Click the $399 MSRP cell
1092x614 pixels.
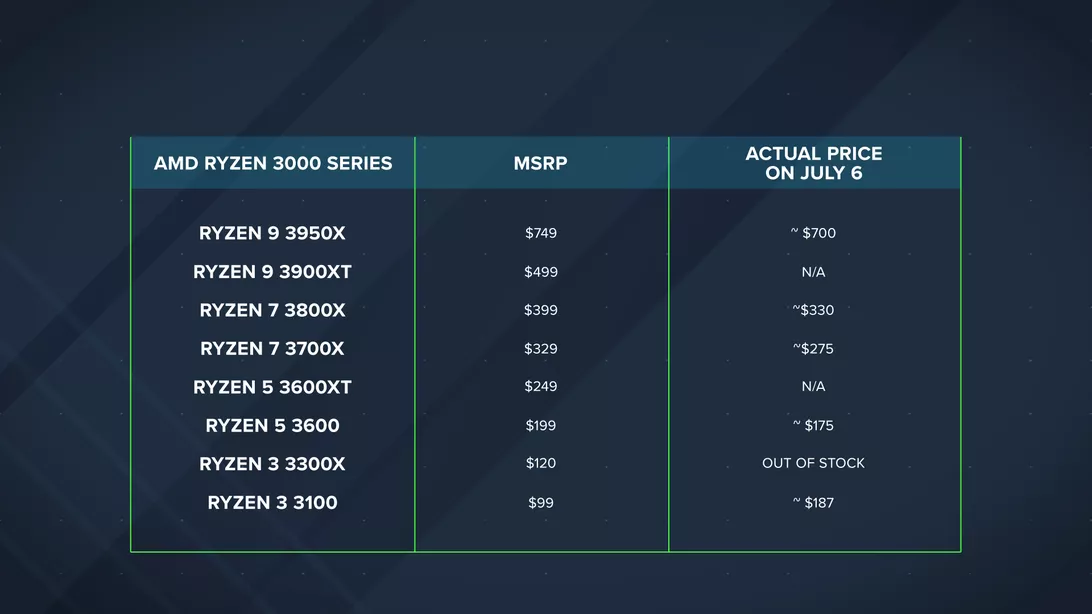(541, 310)
